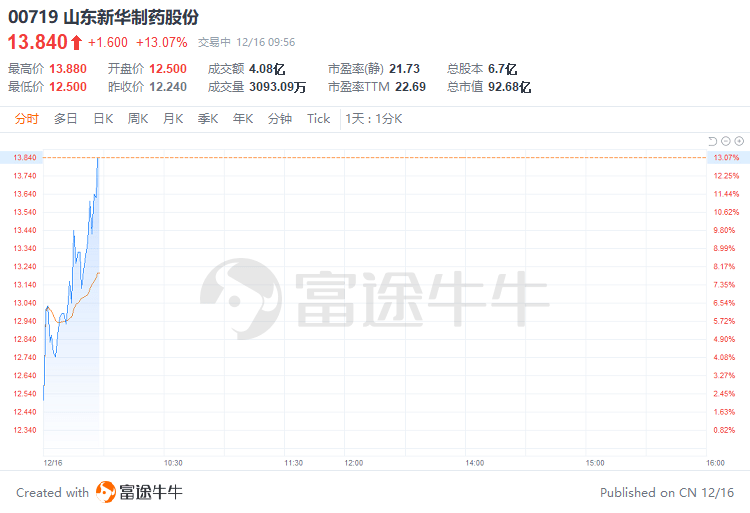Click the stock title 00719 山东新华制药股份
Viewport: 750px width, 513px height.
[x=103, y=17]
